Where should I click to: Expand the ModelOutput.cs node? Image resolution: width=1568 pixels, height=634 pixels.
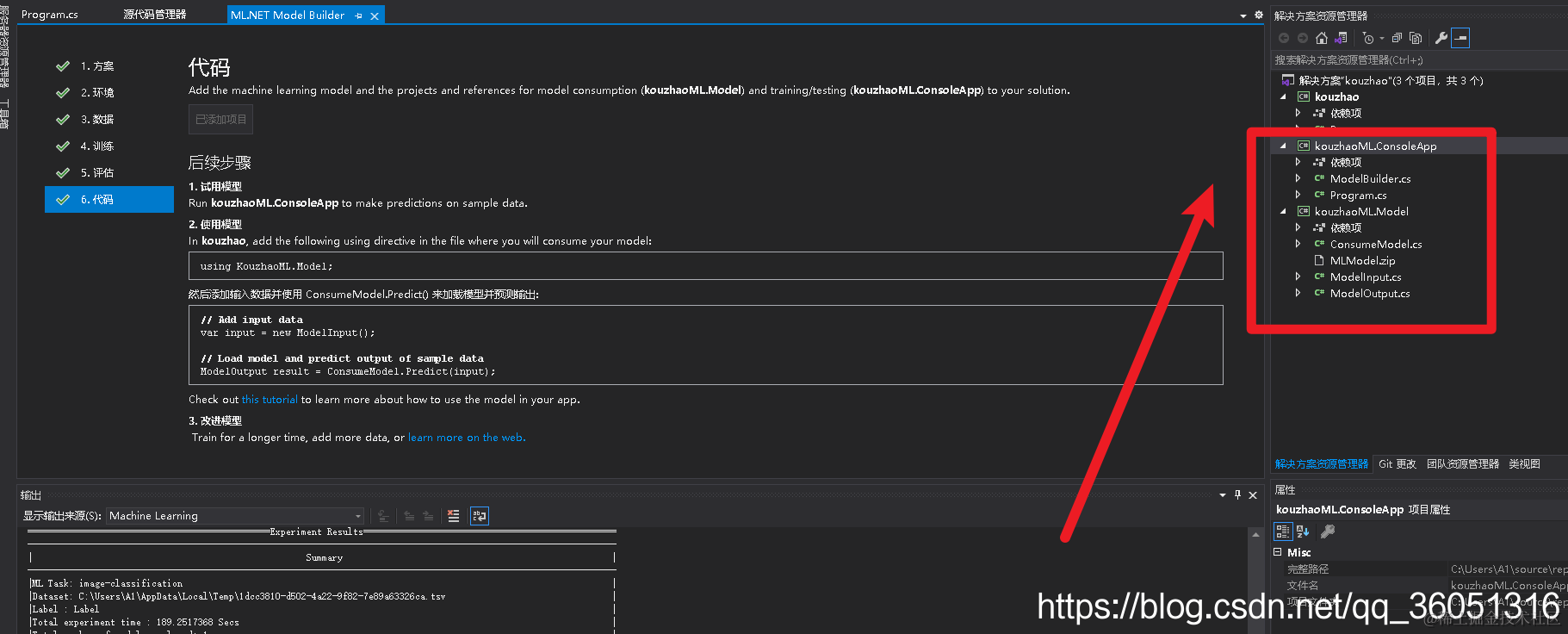tap(1298, 293)
